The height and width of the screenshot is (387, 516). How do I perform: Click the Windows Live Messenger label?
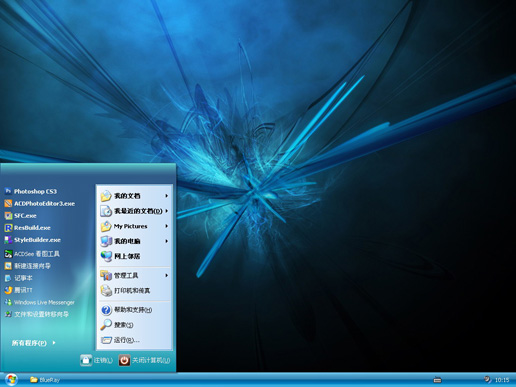44,302
